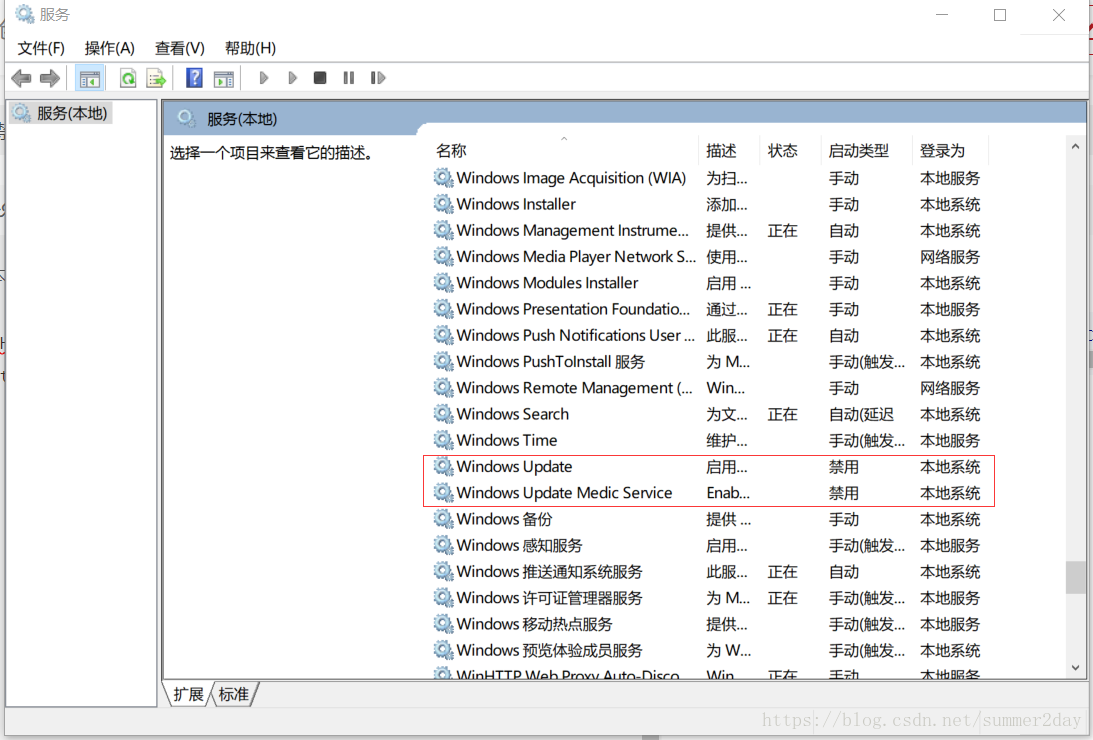Click the Export List toolbar icon
Screen dimensions: 1093x740
156,78
